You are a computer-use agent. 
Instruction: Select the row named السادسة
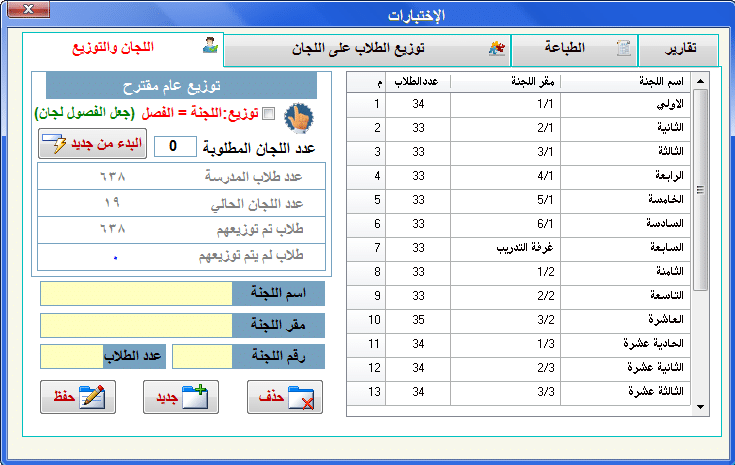tap(518, 224)
